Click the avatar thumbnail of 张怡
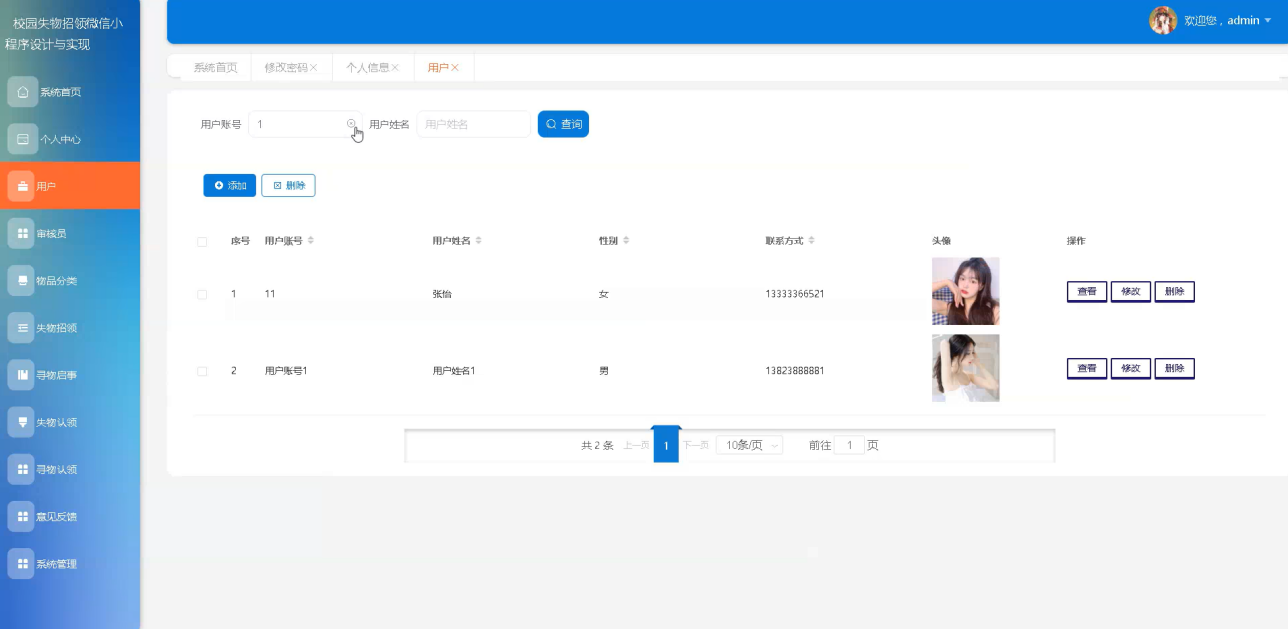Screen dimensions: 1288x629 click(x=965, y=291)
